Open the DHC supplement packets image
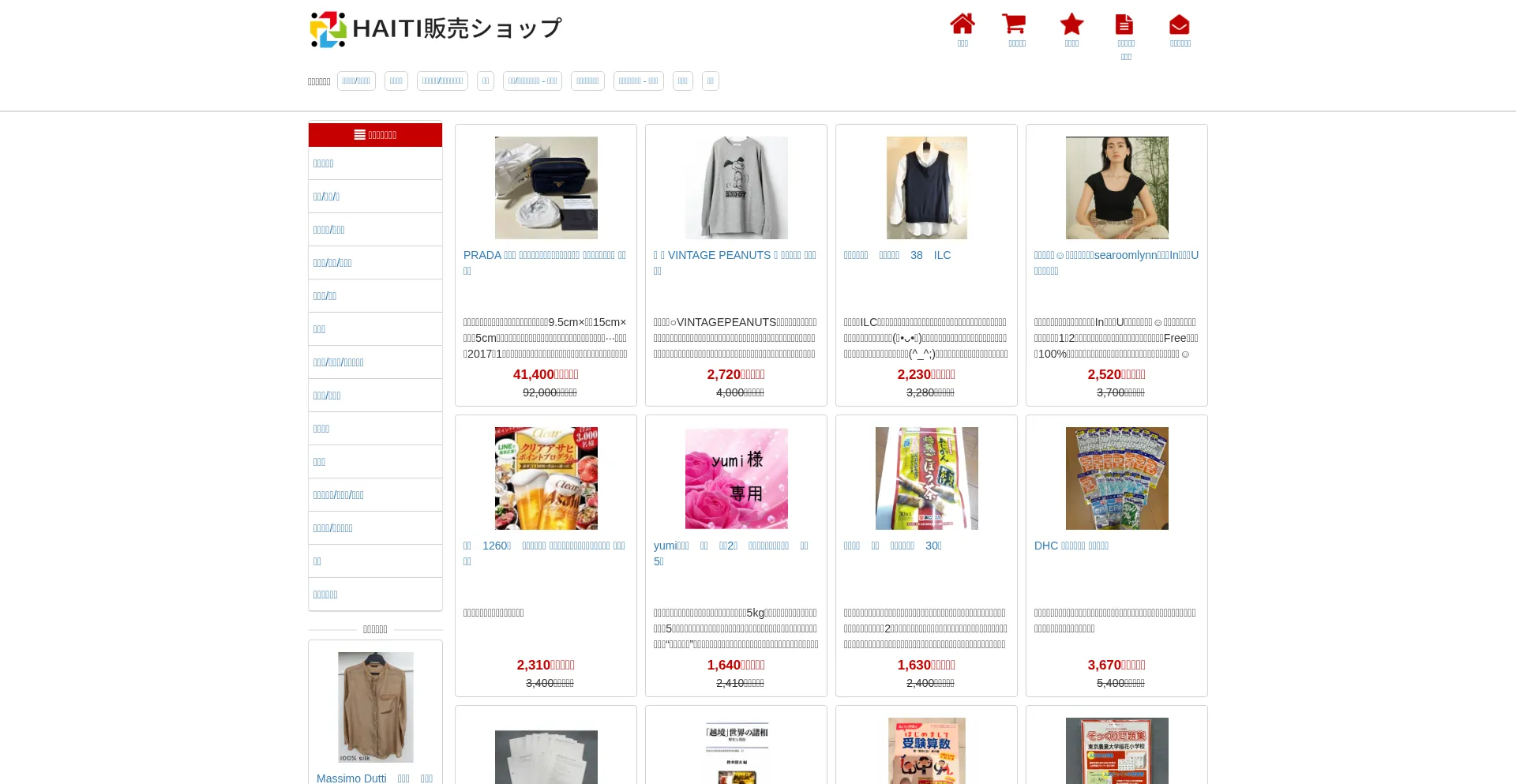This screenshot has width=1516, height=784. [1116, 478]
